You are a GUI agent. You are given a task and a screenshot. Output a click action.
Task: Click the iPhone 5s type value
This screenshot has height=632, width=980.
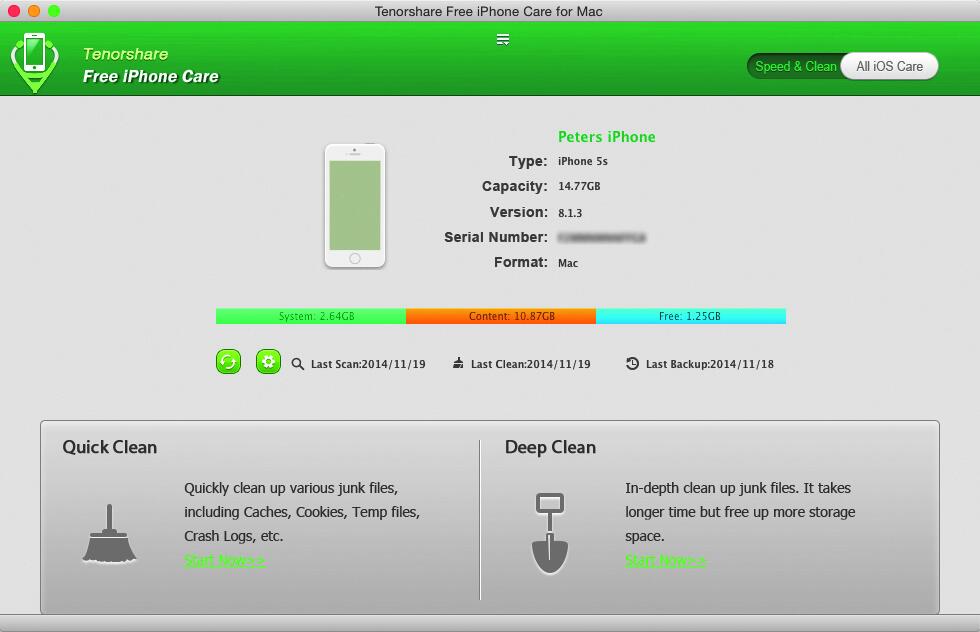point(582,161)
